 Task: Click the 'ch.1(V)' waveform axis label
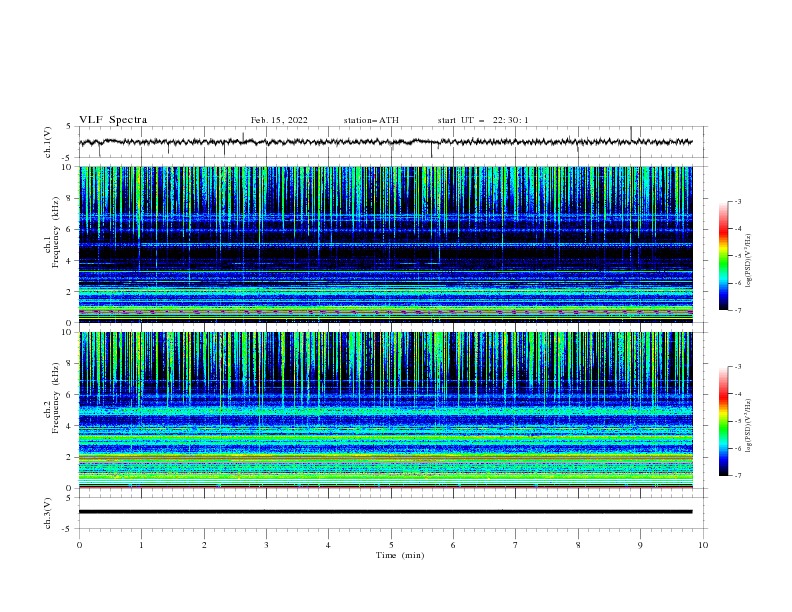point(48,142)
